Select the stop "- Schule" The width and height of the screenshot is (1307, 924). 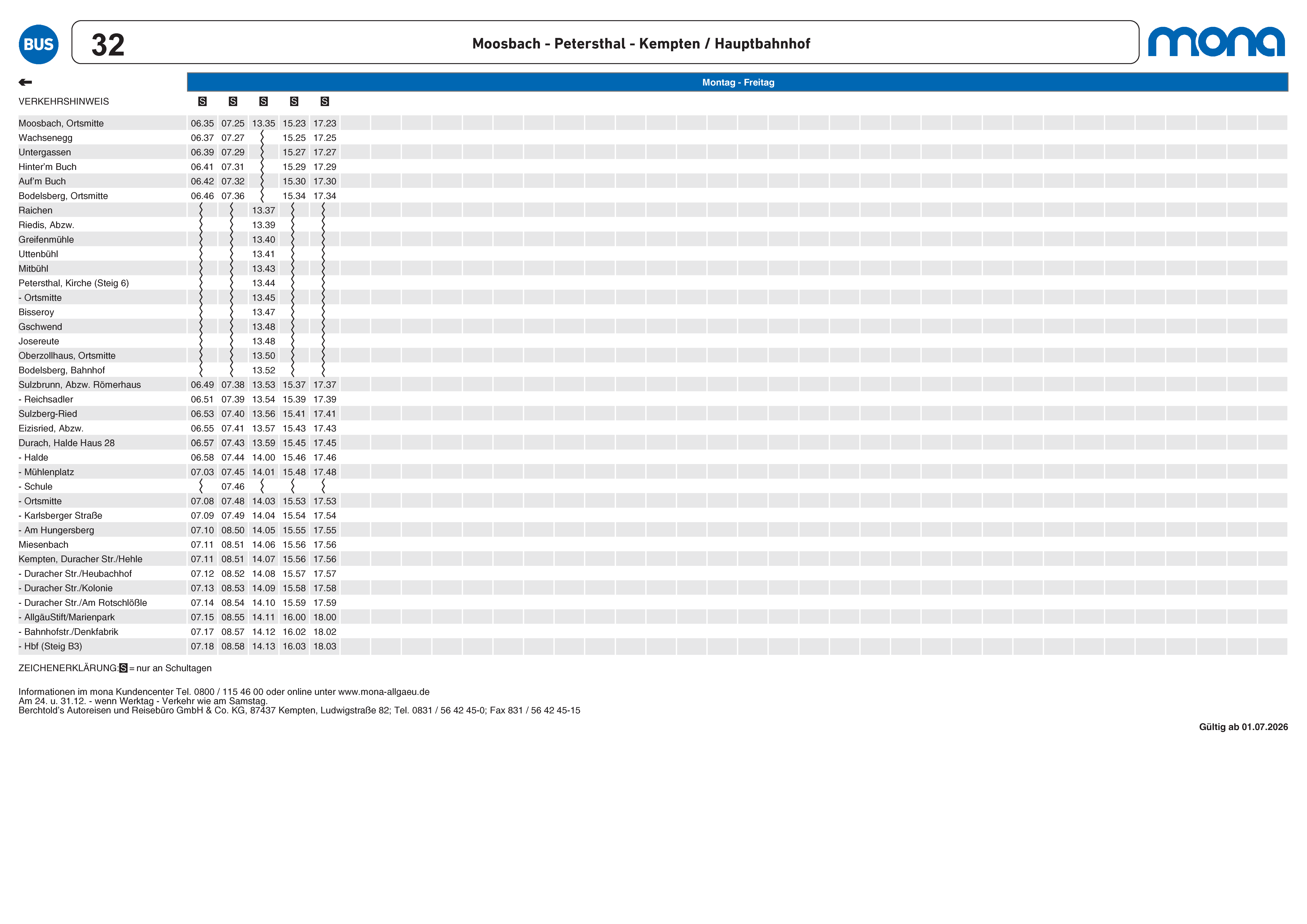click(35, 486)
